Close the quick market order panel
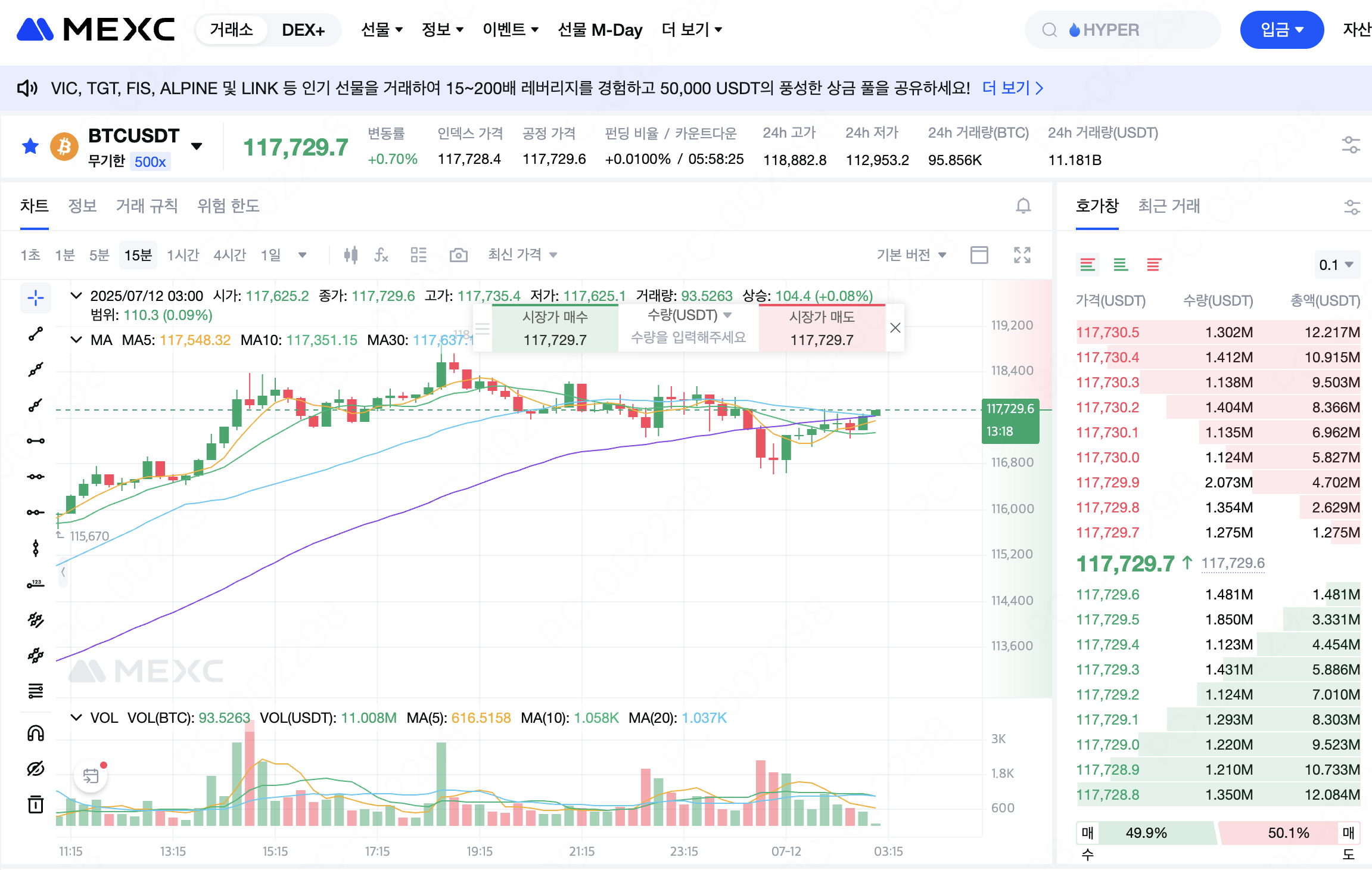 tap(895, 328)
